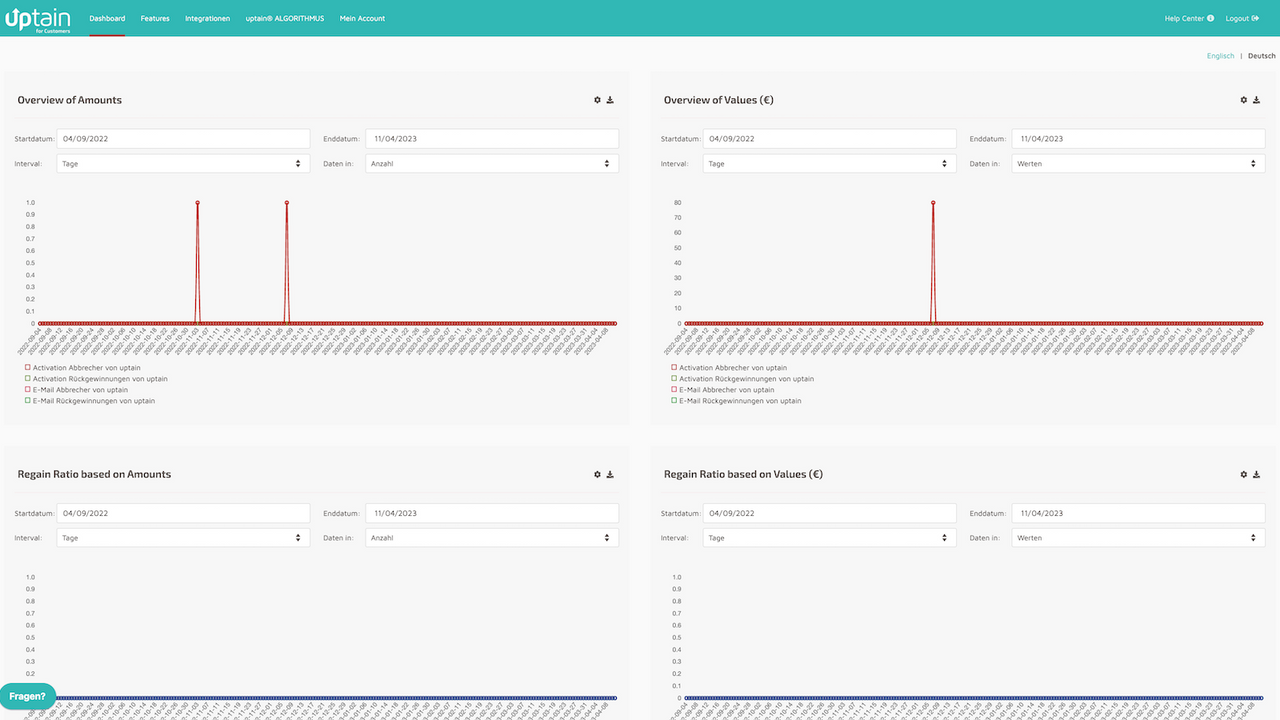Download the Overview of Values chart data
The height and width of the screenshot is (720, 1280).
(x=1257, y=100)
